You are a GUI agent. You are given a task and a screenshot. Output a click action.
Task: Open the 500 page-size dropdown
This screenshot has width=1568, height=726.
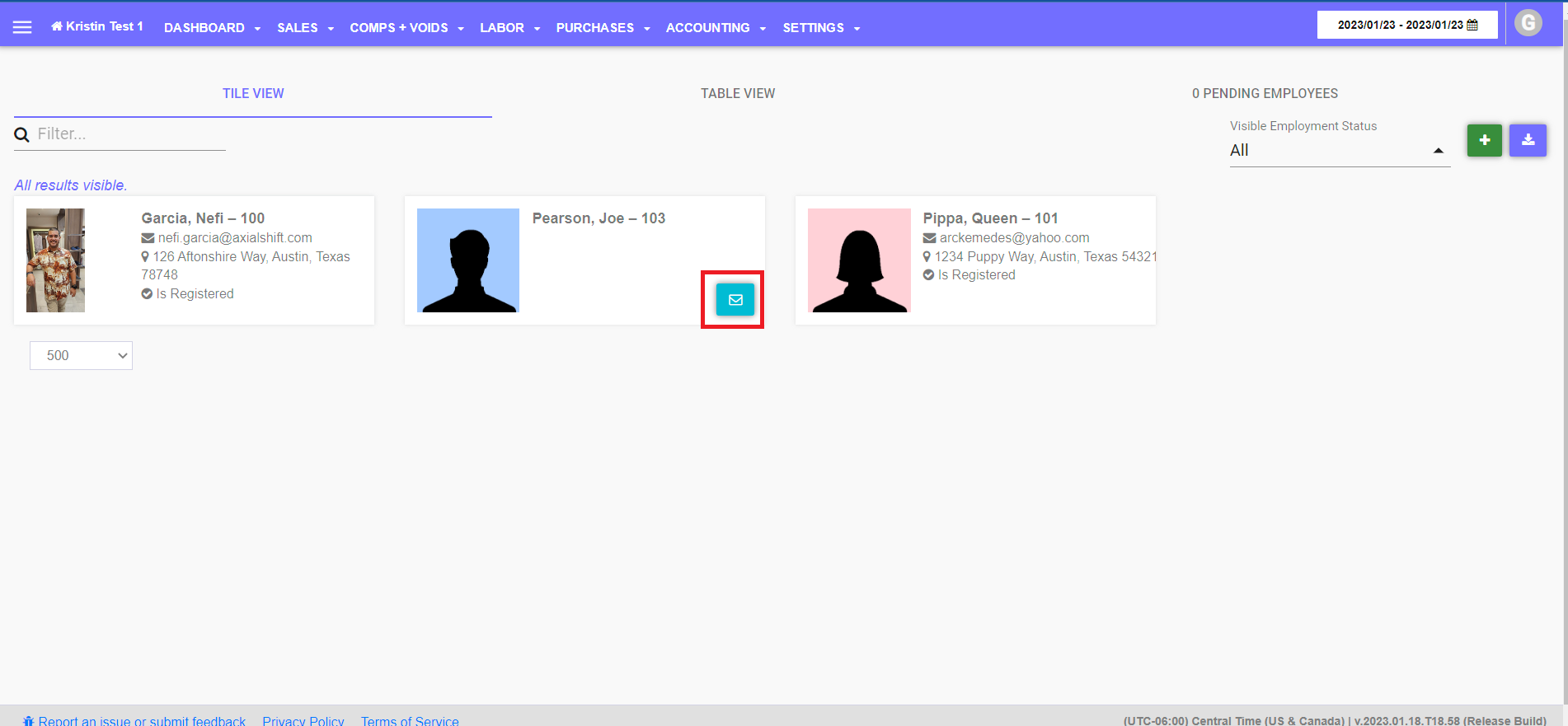(81, 356)
